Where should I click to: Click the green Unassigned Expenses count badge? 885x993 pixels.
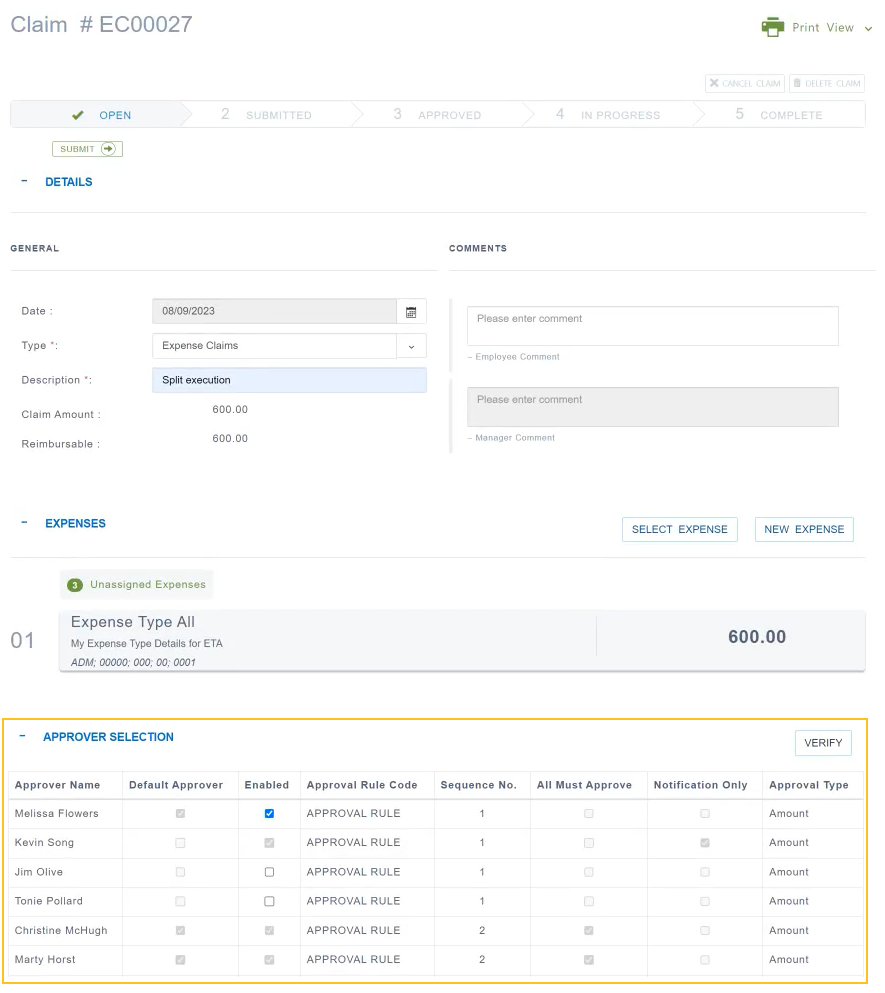click(74, 585)
